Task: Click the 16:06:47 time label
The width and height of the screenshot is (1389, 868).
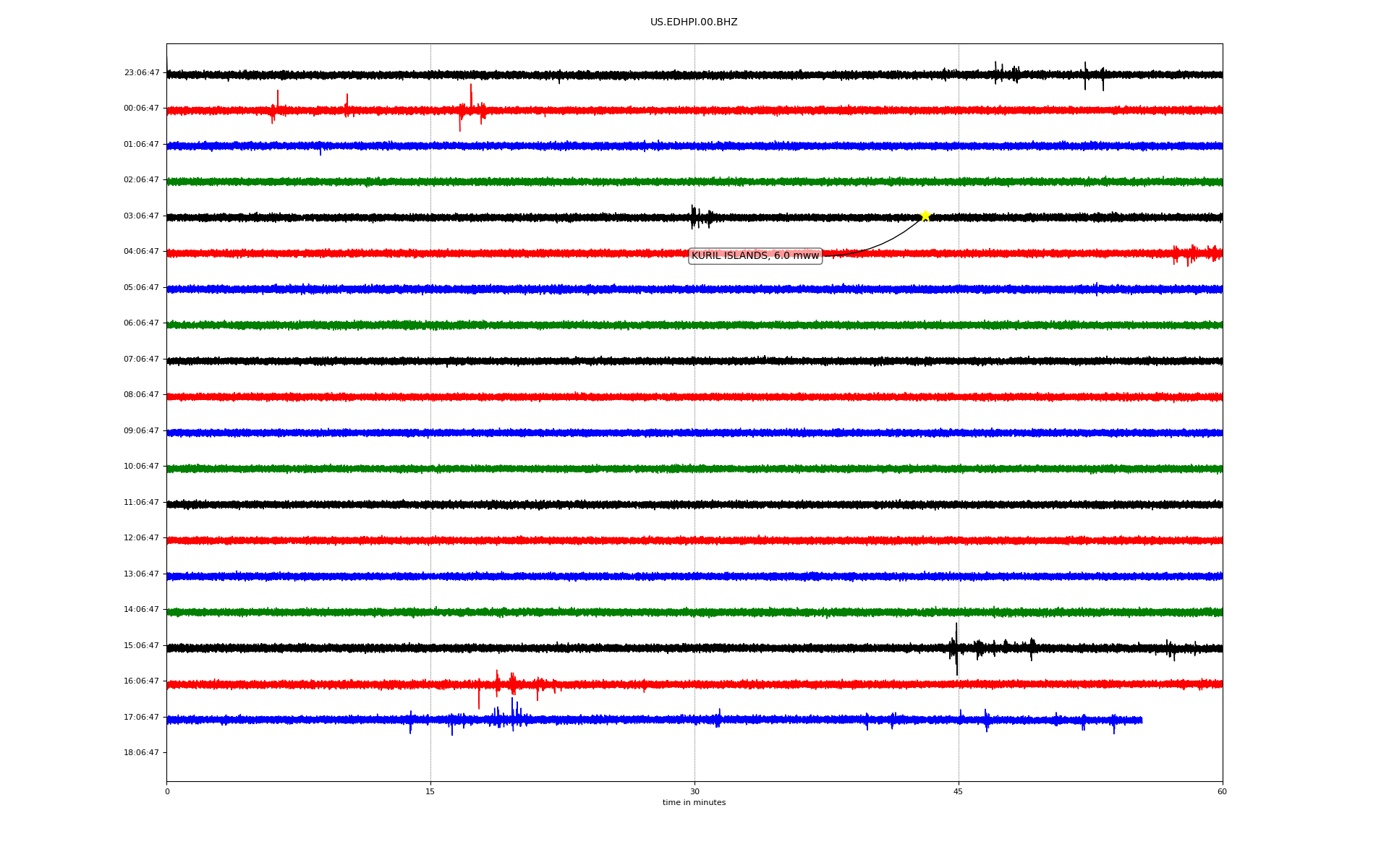Action: pos(142,681)
